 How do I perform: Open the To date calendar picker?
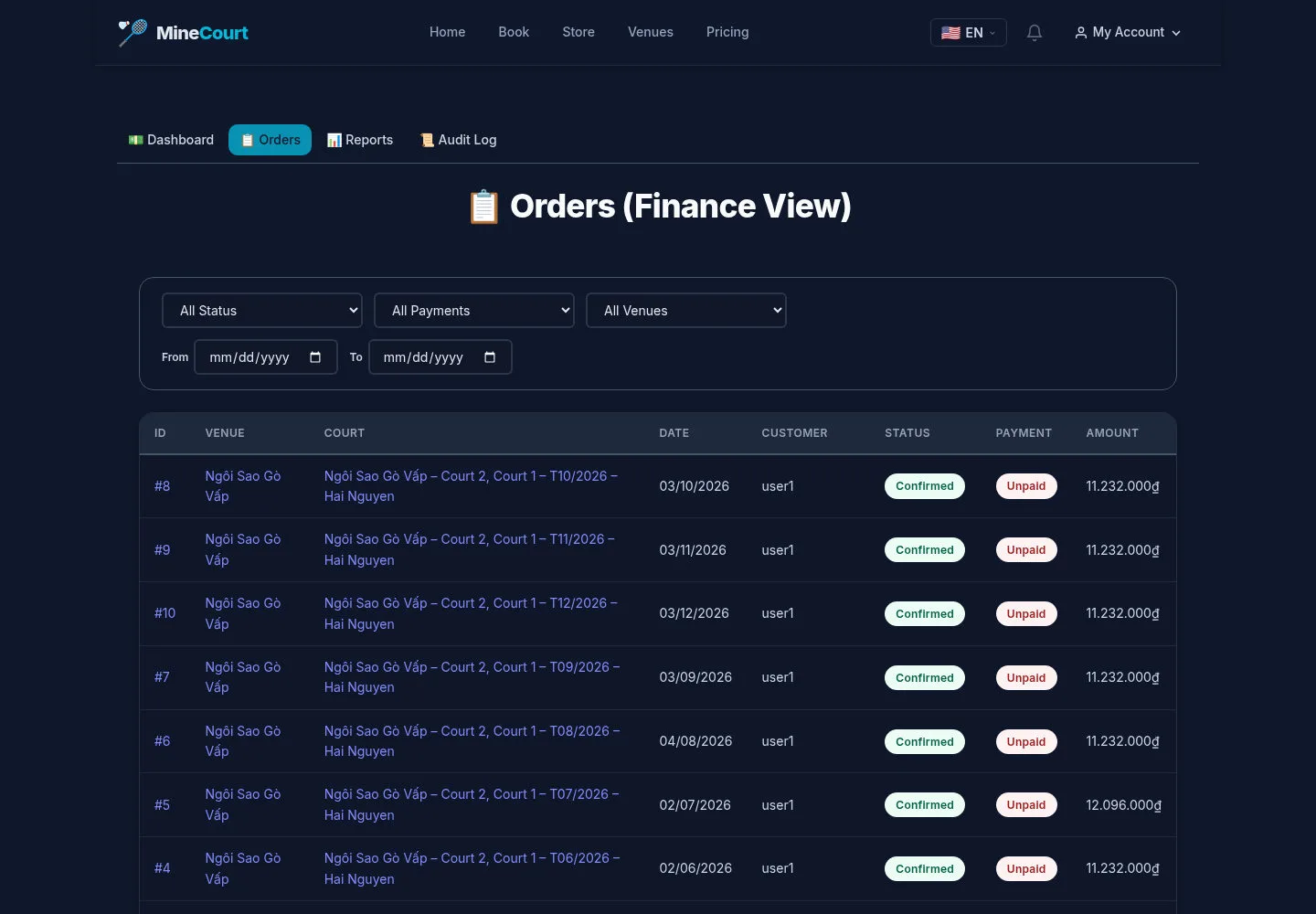(x=490, y=357)
